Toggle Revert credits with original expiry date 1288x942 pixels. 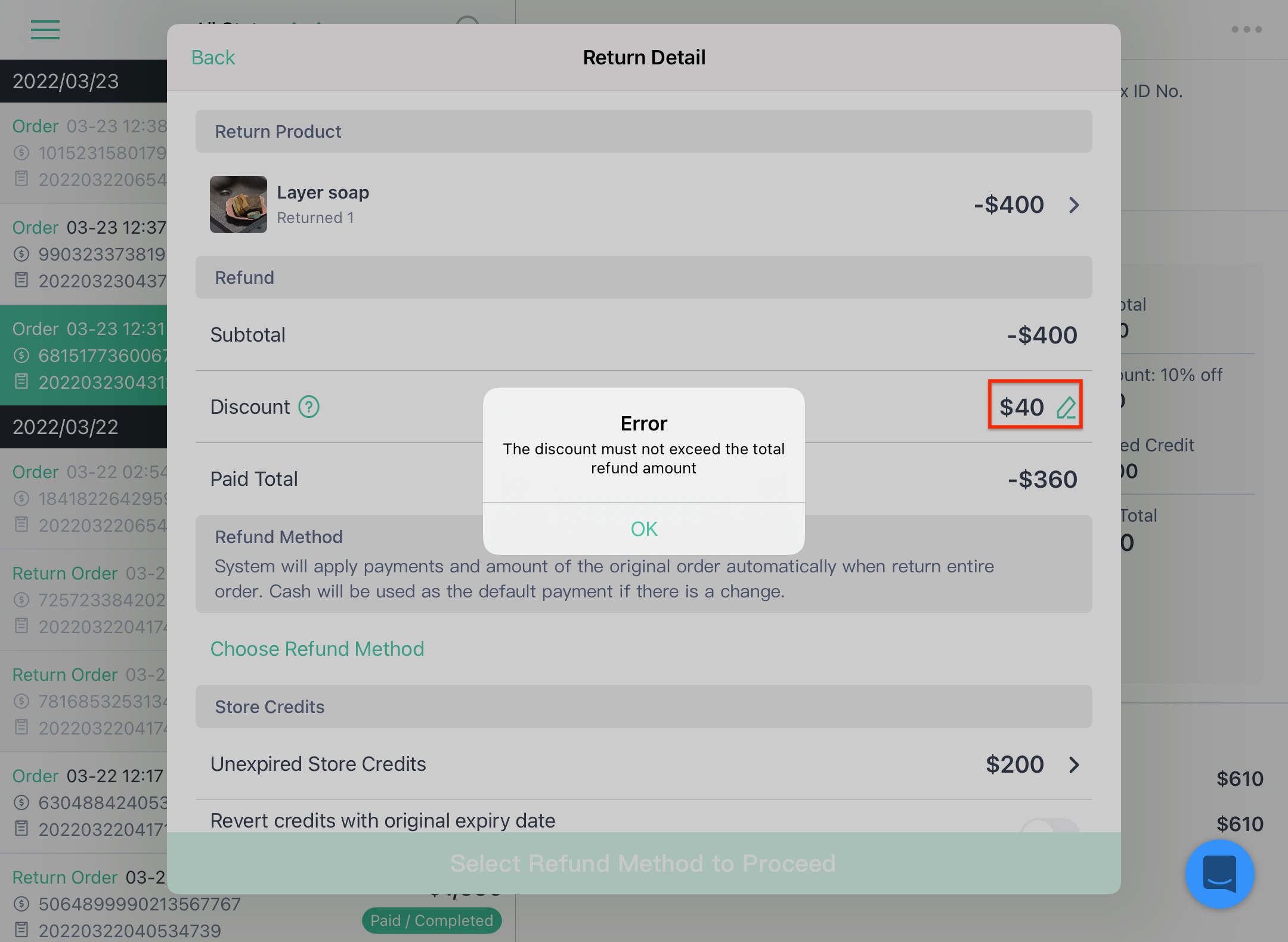[x=1050, y=826]
